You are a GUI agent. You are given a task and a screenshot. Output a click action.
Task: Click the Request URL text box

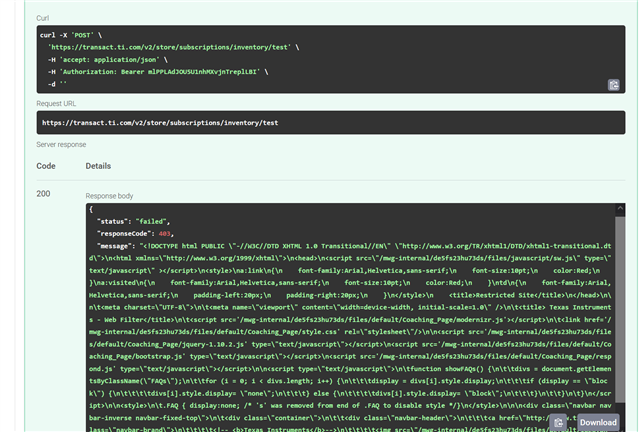coord(331,122)
